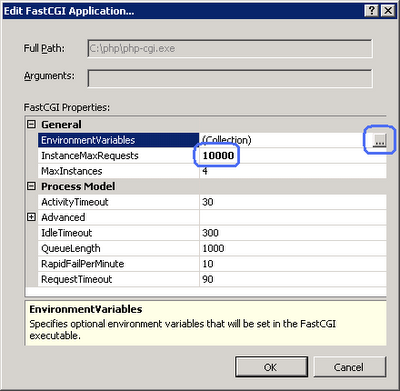Select the MaxInstances property row
Screen dimensions: 400x391
[x=212, y=171]
